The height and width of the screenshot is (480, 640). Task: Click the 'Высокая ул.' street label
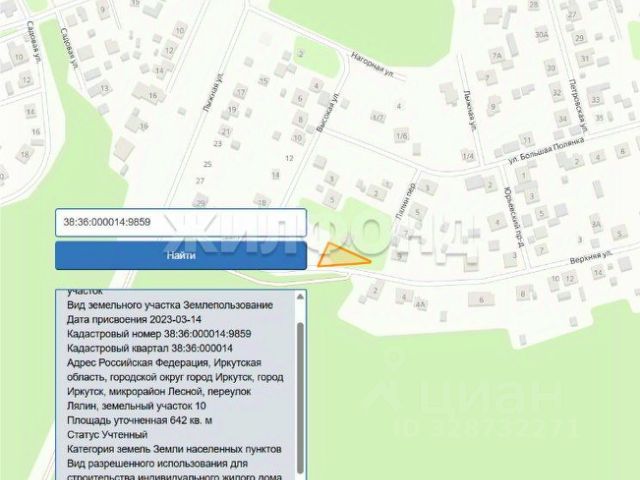click(328, 113)
